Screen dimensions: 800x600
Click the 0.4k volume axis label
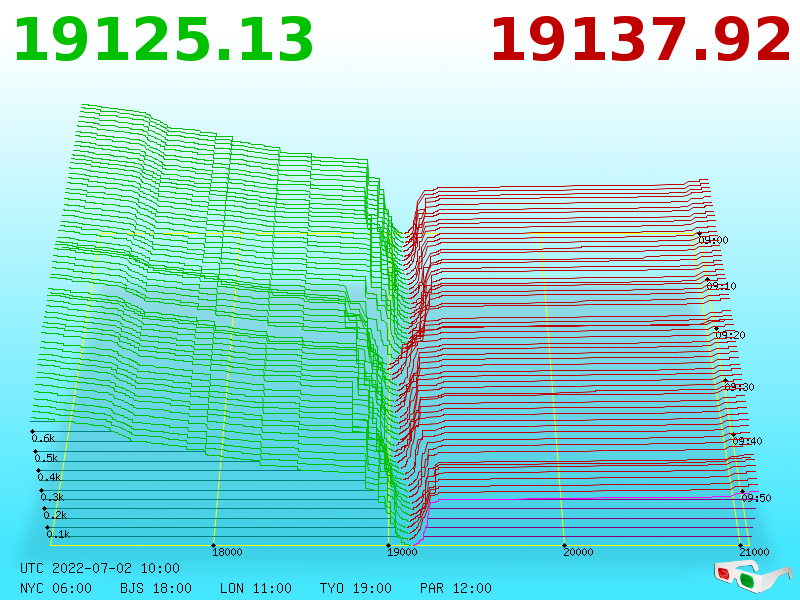pyautogui.click(x=49, y=478)
